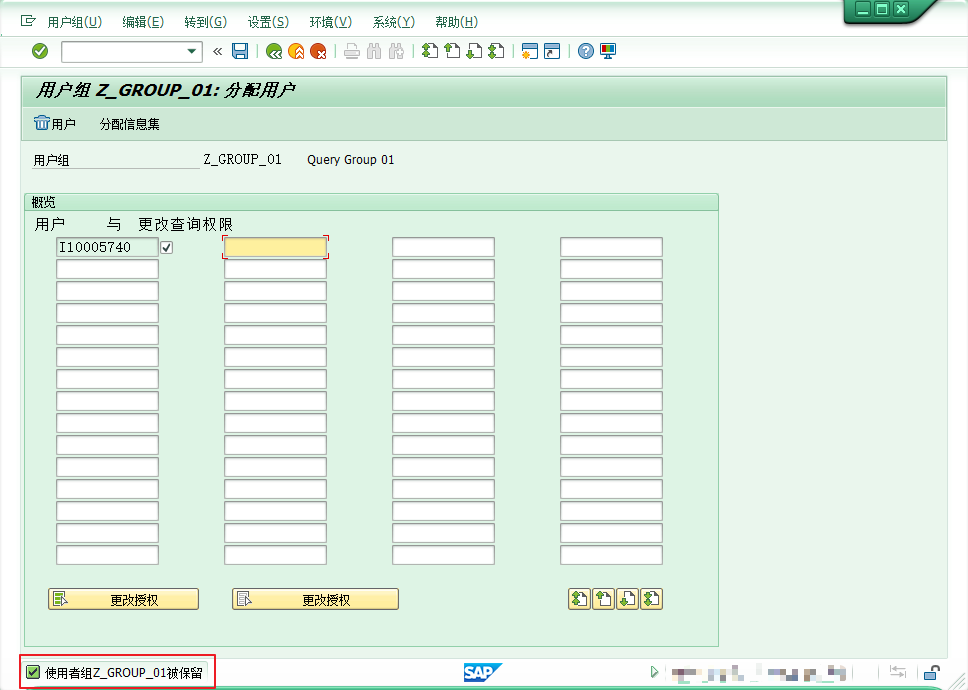Click the transfer arrows icon in status bar
The height and width of the screenshot is (690, 968).
tap(898, 672)
